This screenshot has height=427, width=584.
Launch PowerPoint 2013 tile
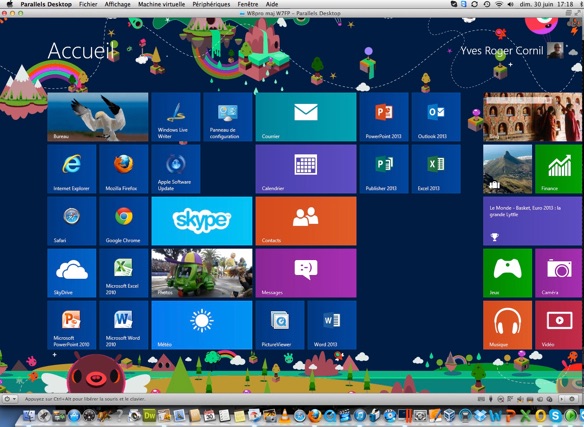[384, 117]
